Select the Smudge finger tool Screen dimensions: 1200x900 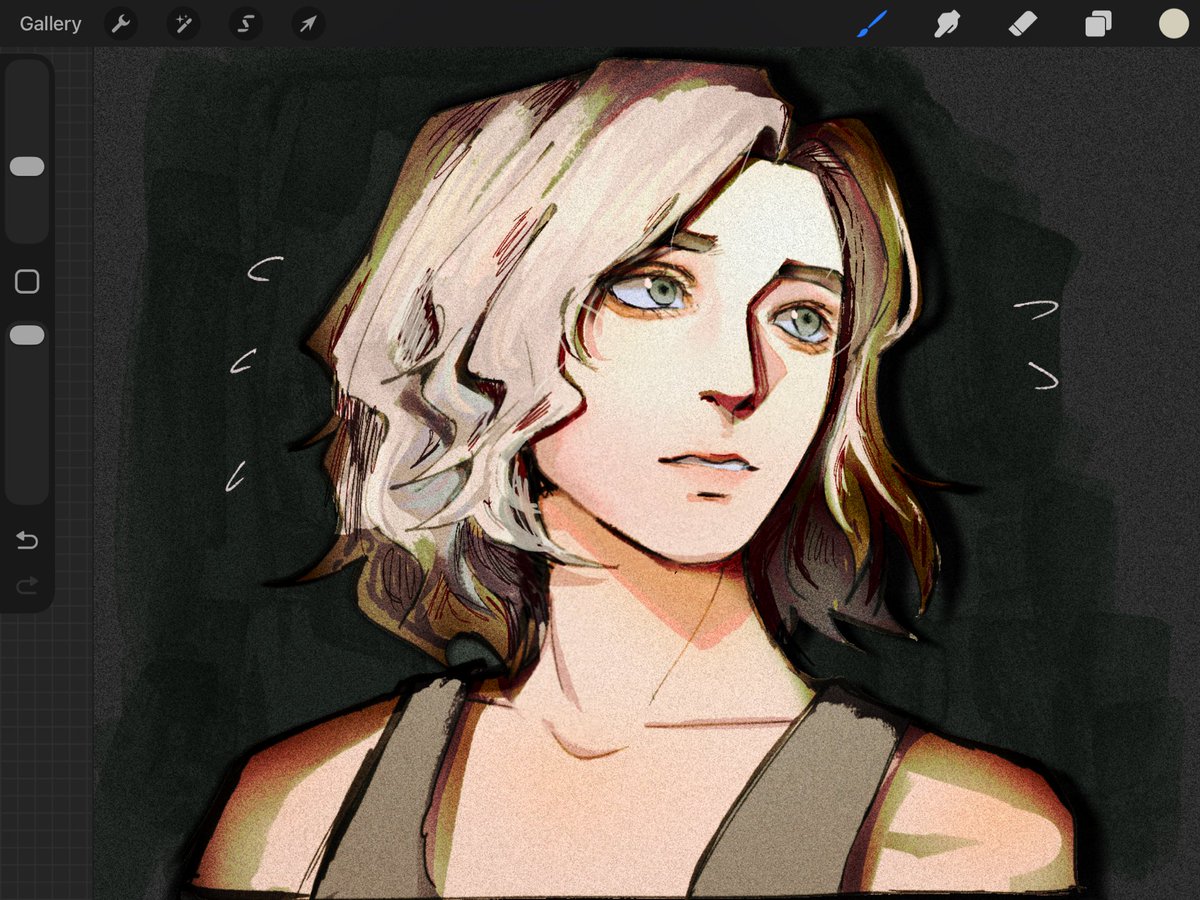(946, 24)
